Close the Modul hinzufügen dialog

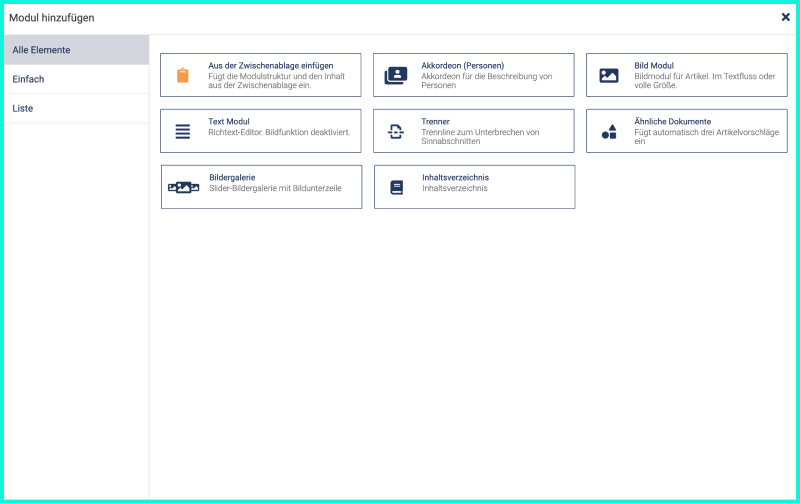coord(786,17)
